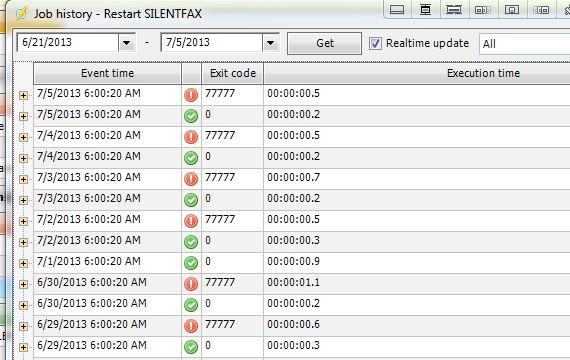Open the start date 6/21/2013 dropdown arrow
Image resolution: width=570 pixels, height=360 pixels.
coord(127,43)
